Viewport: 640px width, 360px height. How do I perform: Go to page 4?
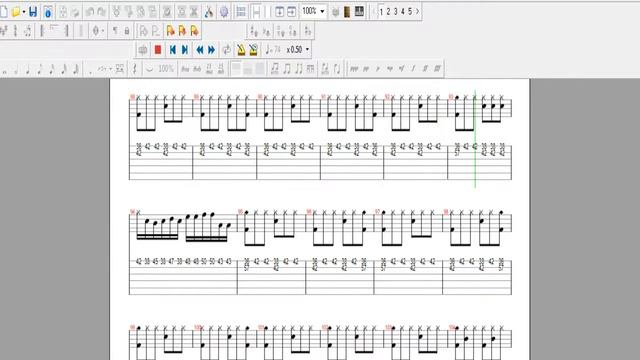click(x=403, y=11)
